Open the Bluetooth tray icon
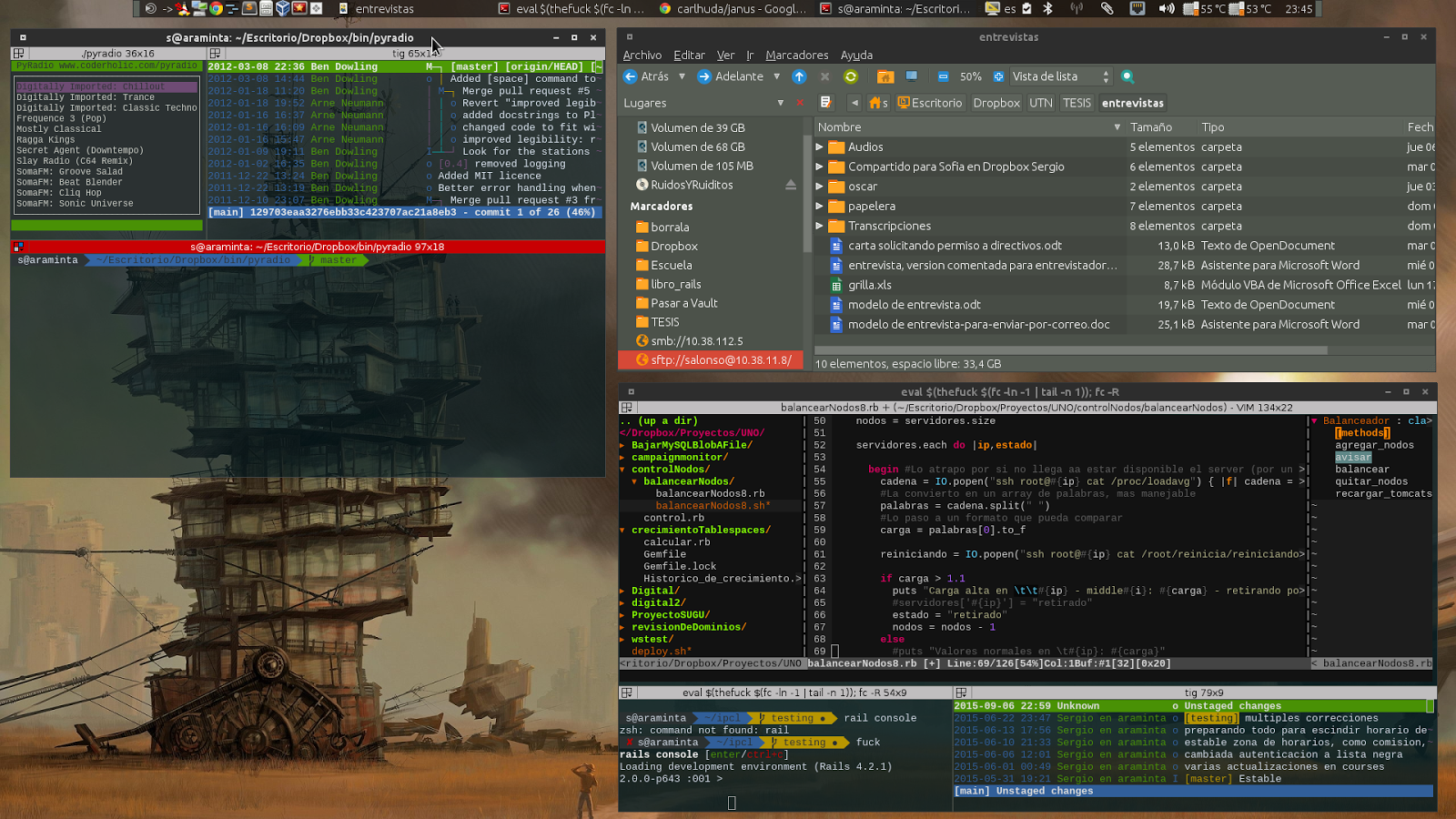This screenshot has height=819, width=1456. click(x=1047, y=8)
